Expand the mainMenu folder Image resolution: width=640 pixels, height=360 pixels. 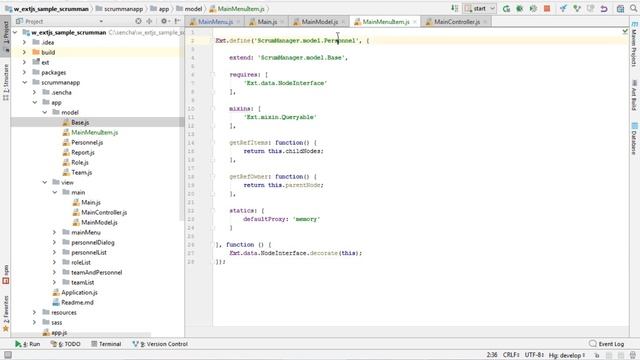coord(54,232)
